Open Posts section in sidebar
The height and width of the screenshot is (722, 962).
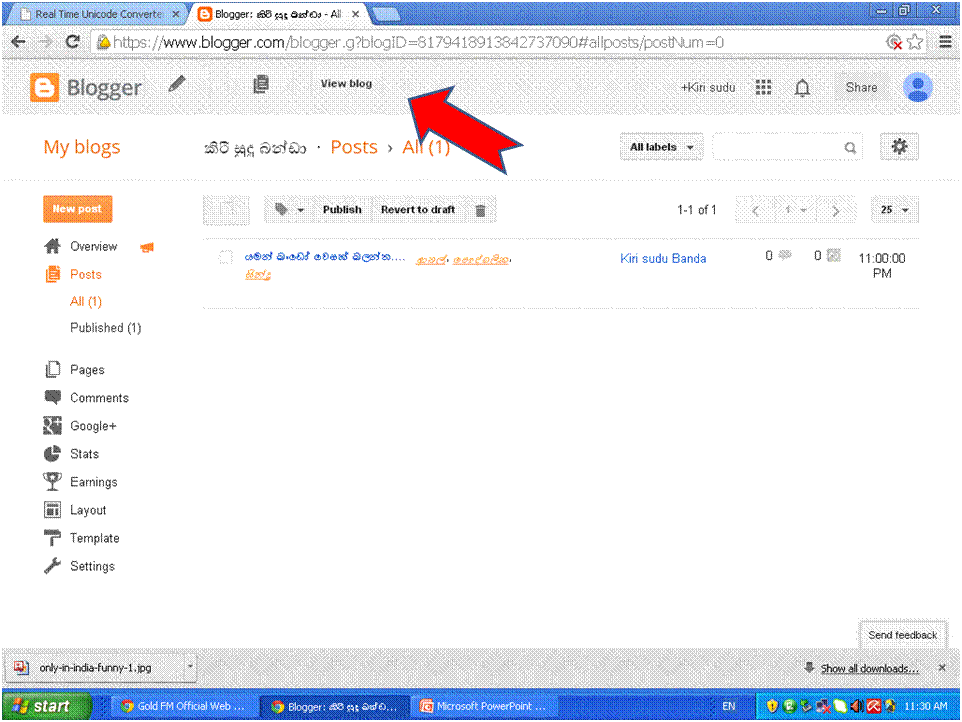click(x=85, y=274)
